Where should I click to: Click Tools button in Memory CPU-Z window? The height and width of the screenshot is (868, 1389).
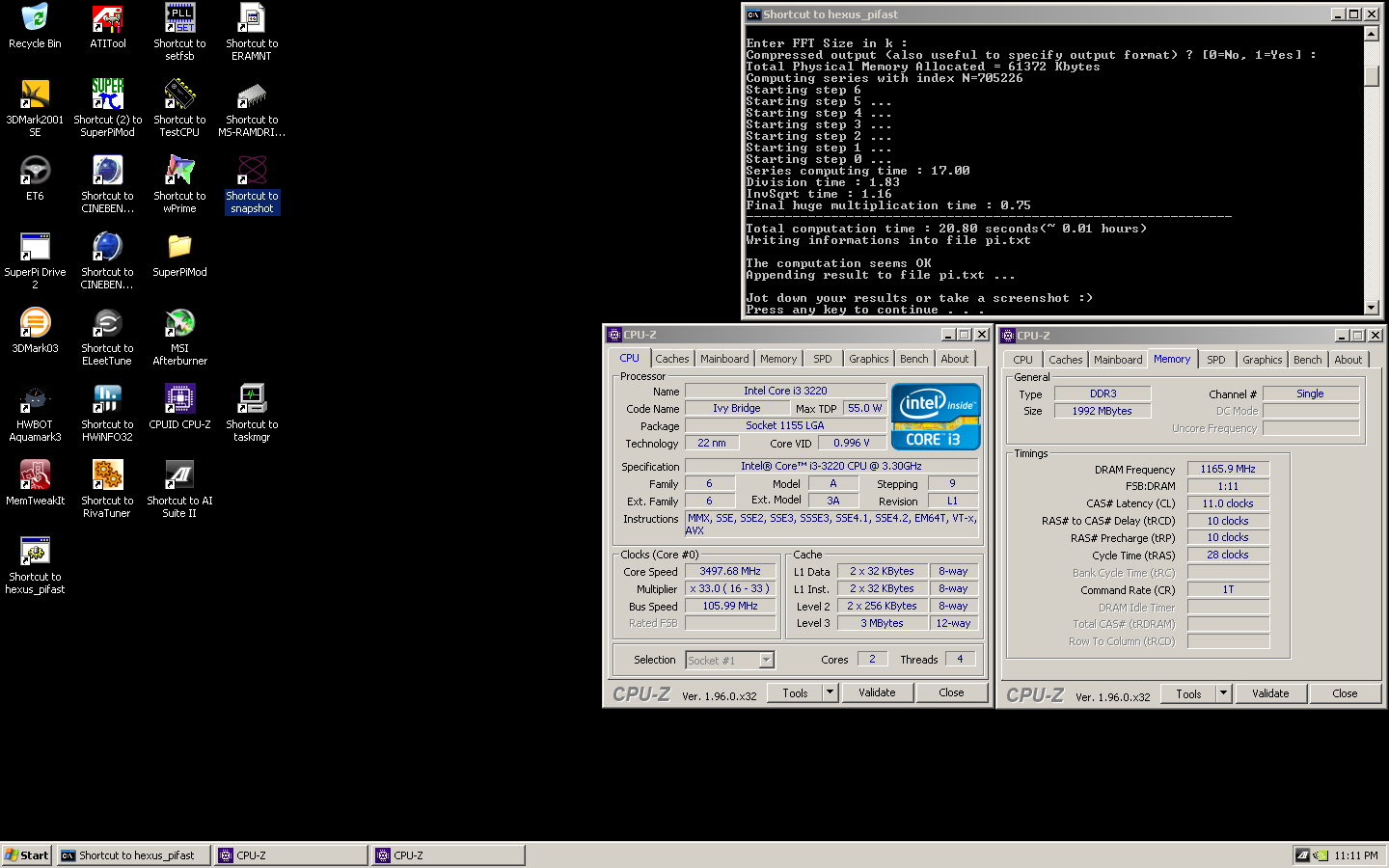pos(1188,693)
